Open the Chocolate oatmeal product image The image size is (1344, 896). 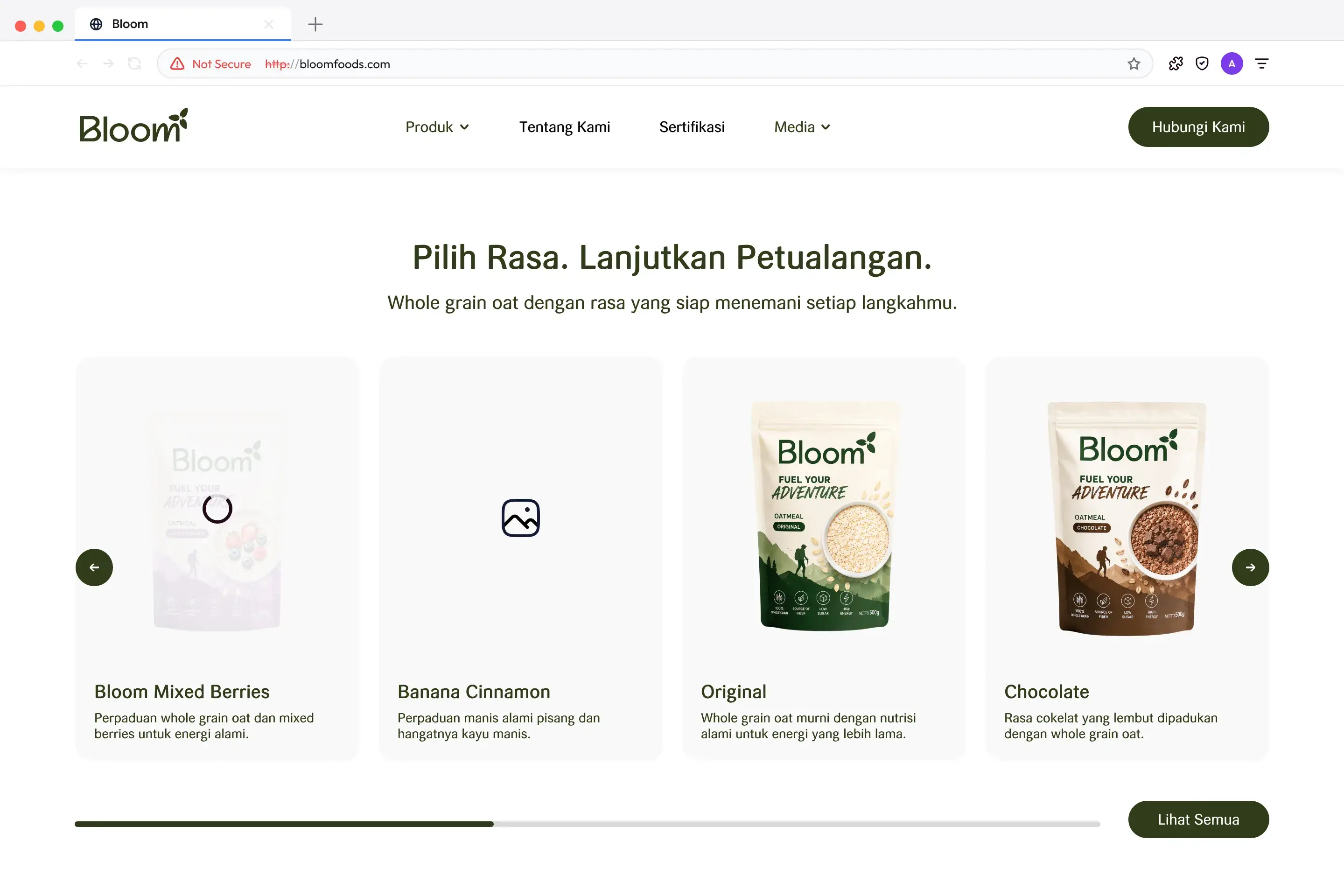pyautogui.click(x=1127, y=518)
